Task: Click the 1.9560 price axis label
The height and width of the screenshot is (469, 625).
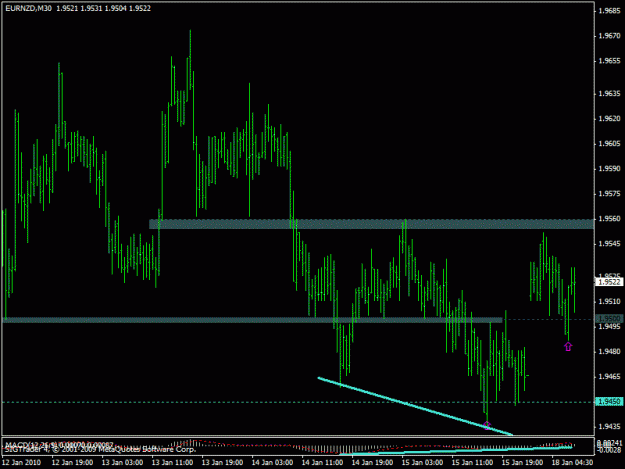Action: coord(609,219)
